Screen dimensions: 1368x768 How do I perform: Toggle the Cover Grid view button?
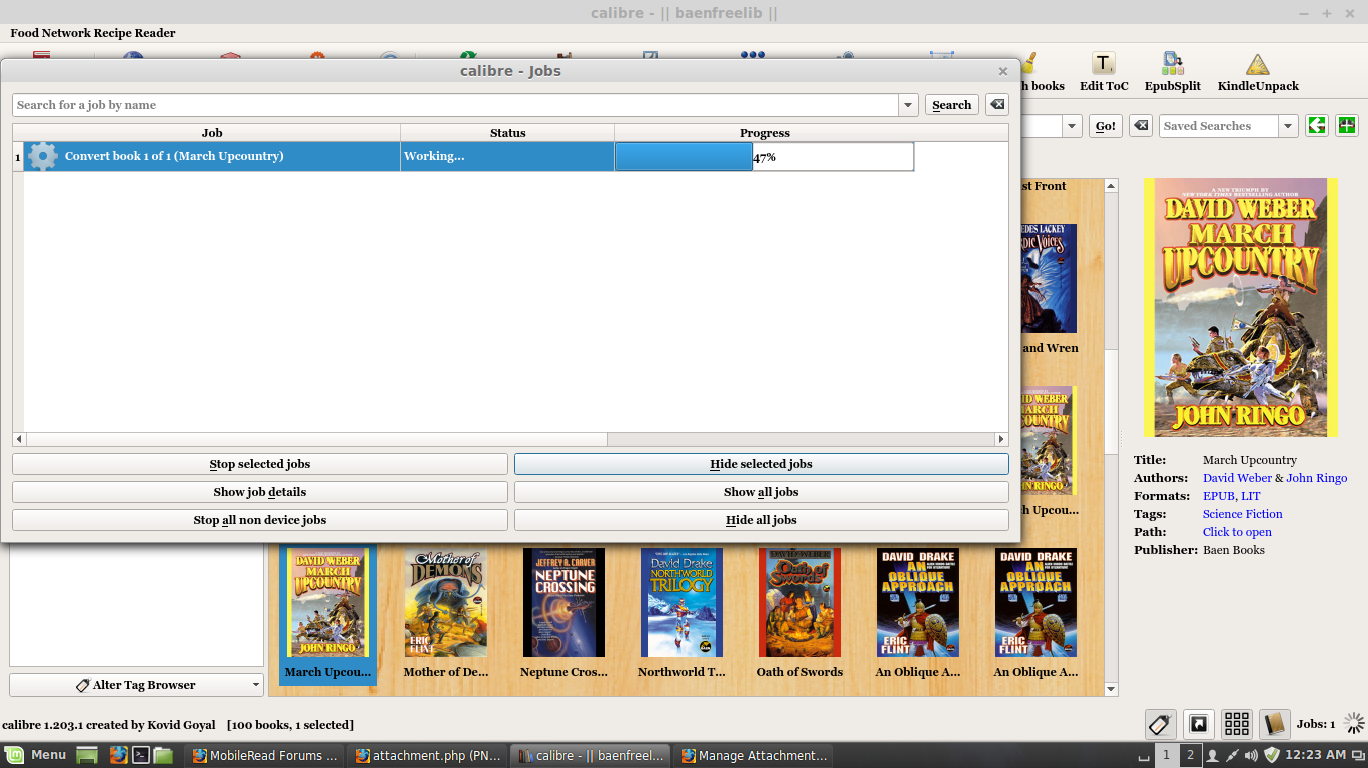(x=1237, y=724)
